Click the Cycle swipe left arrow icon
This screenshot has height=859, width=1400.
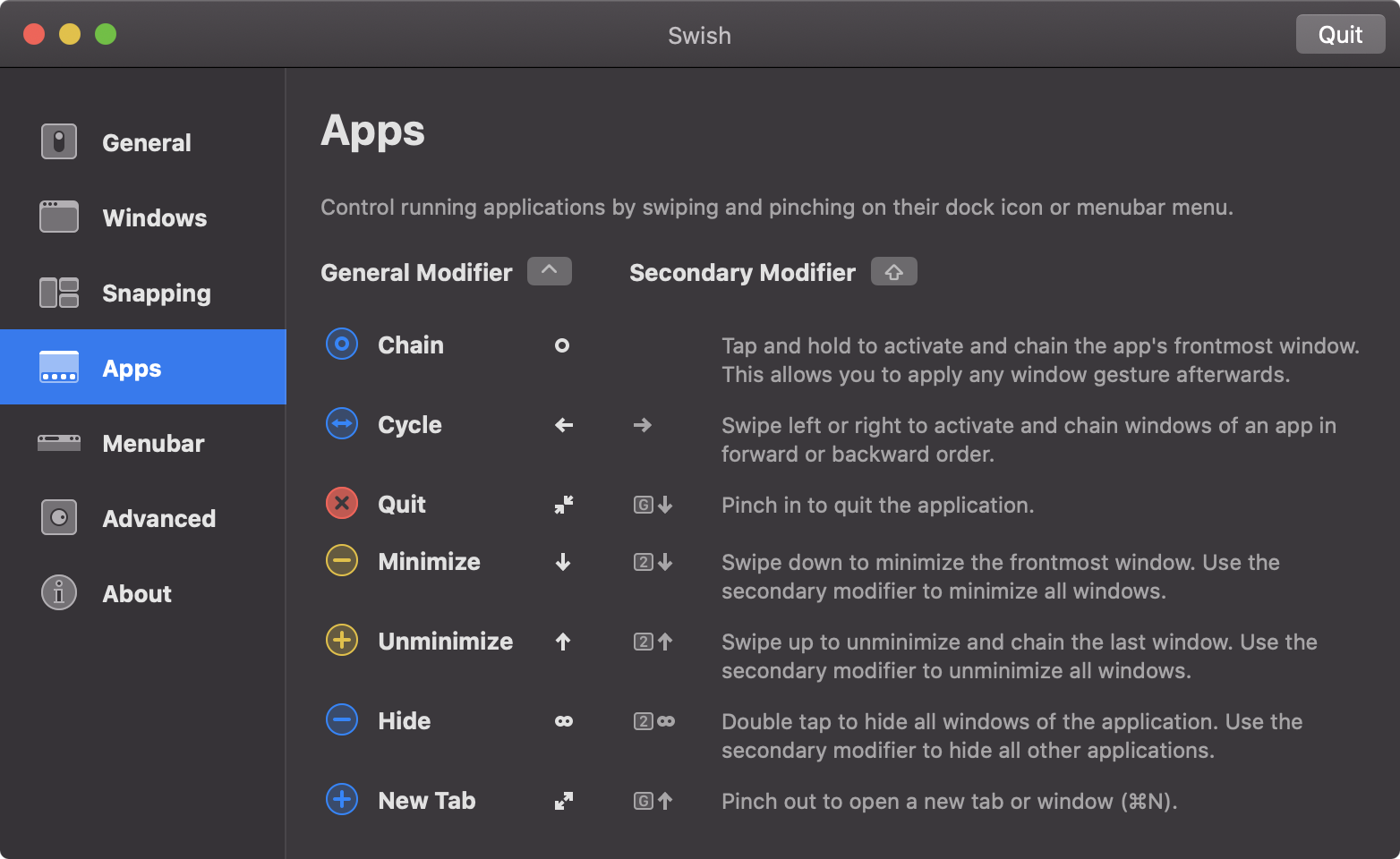[x=563, y=425]
